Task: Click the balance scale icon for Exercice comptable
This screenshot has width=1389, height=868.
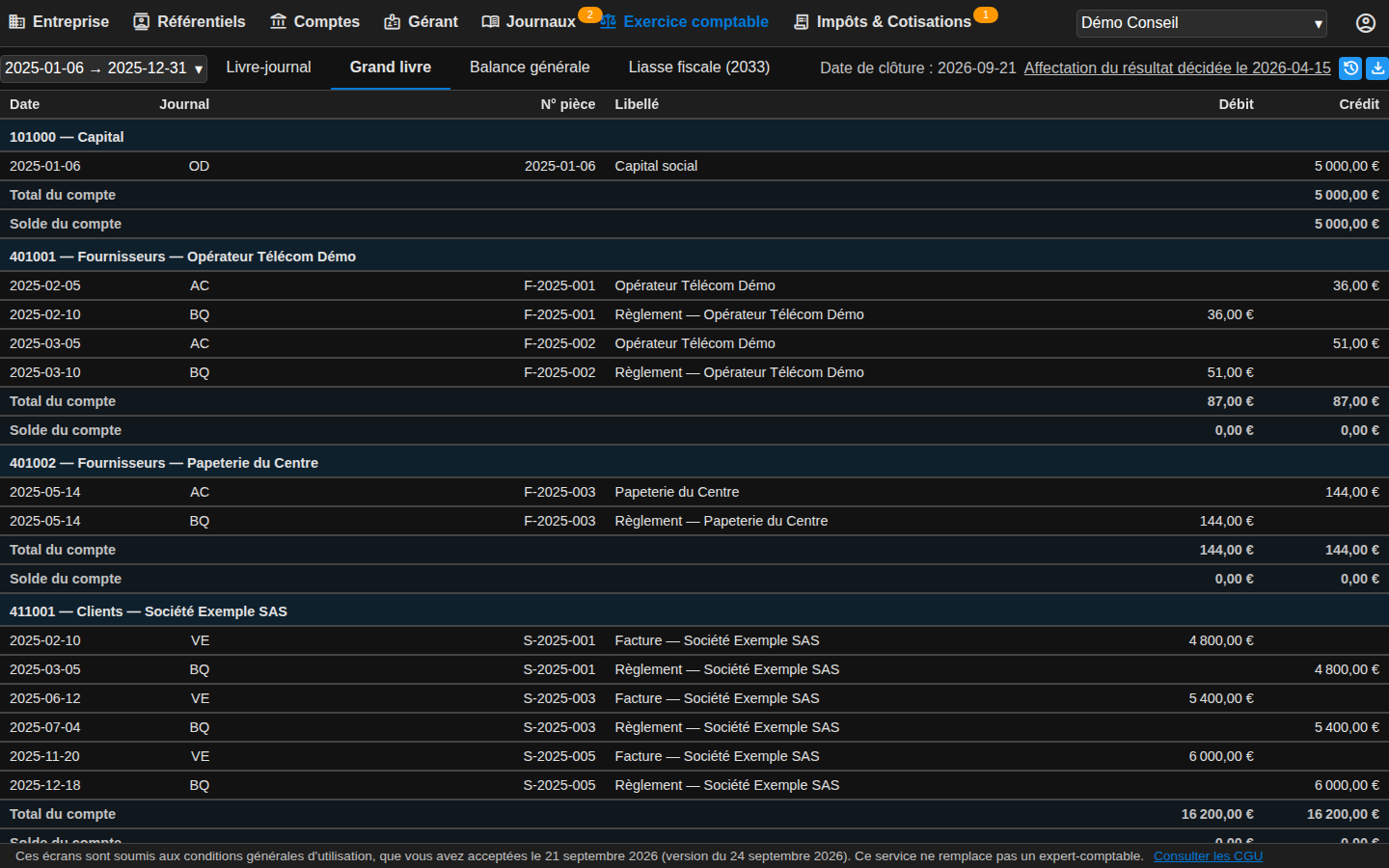Action: tap(609, 22)
